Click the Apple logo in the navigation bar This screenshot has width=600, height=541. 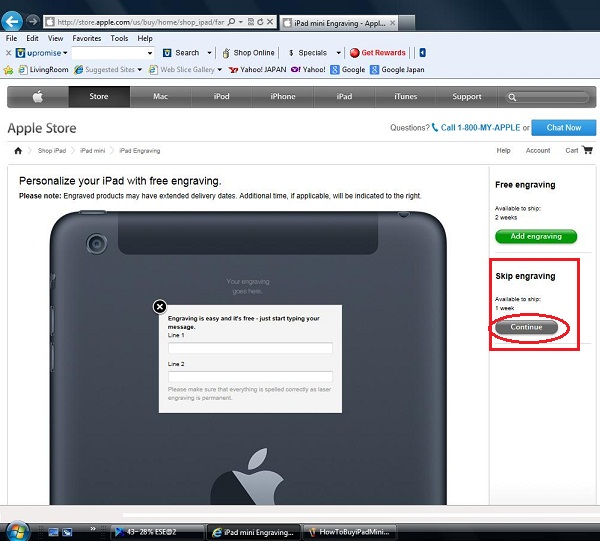[38, 96]
